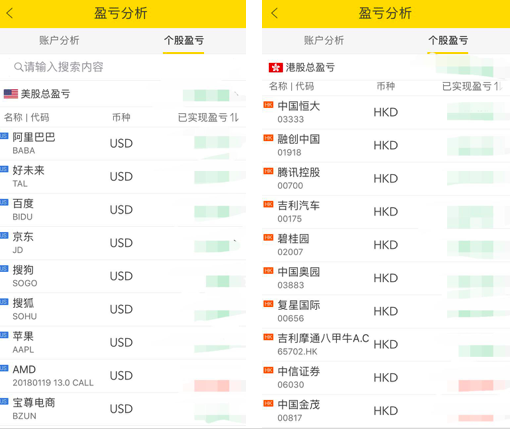This screenshot has width=510, height=429.
Task: Switch to 账户分析 tab on right screen
Action: click(x=323, y=40)
